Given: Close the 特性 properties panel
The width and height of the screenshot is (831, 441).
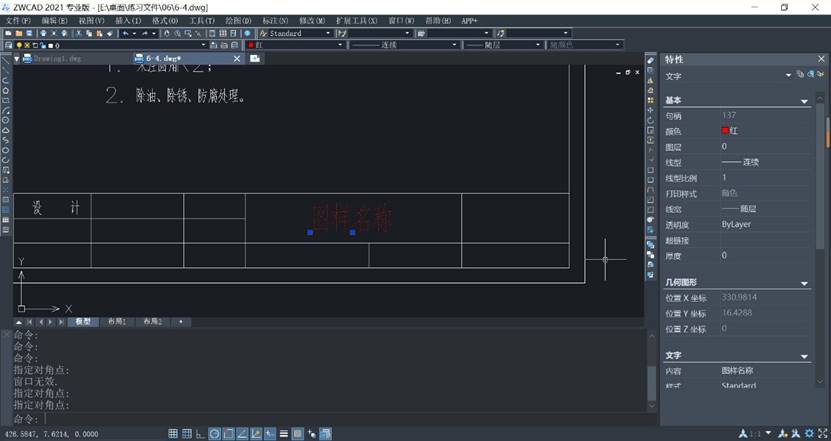Looking at the screenshot, I should coord(822,59).
